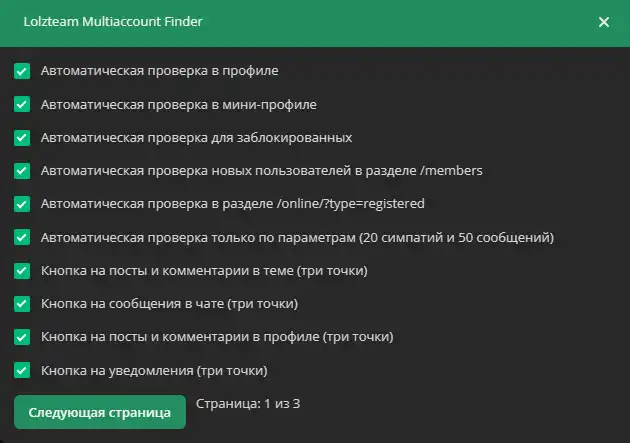Disable automatic check in mini-profile checkbox

click(x=22, y=104)
